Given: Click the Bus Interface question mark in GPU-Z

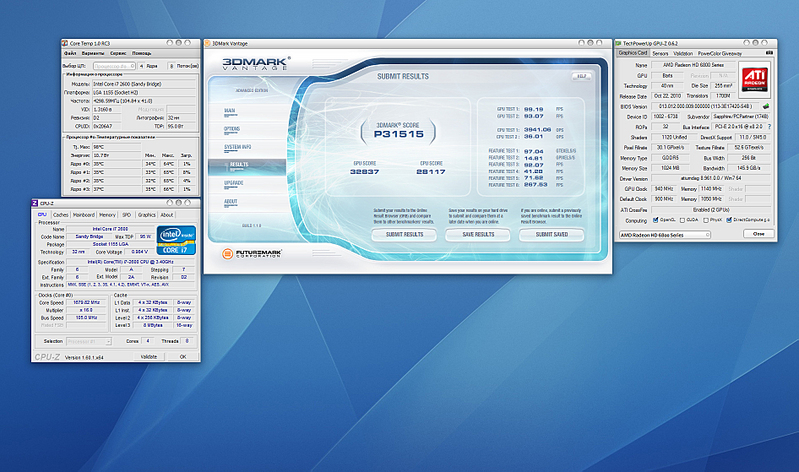Looking at the screenshot, I should click(769, 126).
